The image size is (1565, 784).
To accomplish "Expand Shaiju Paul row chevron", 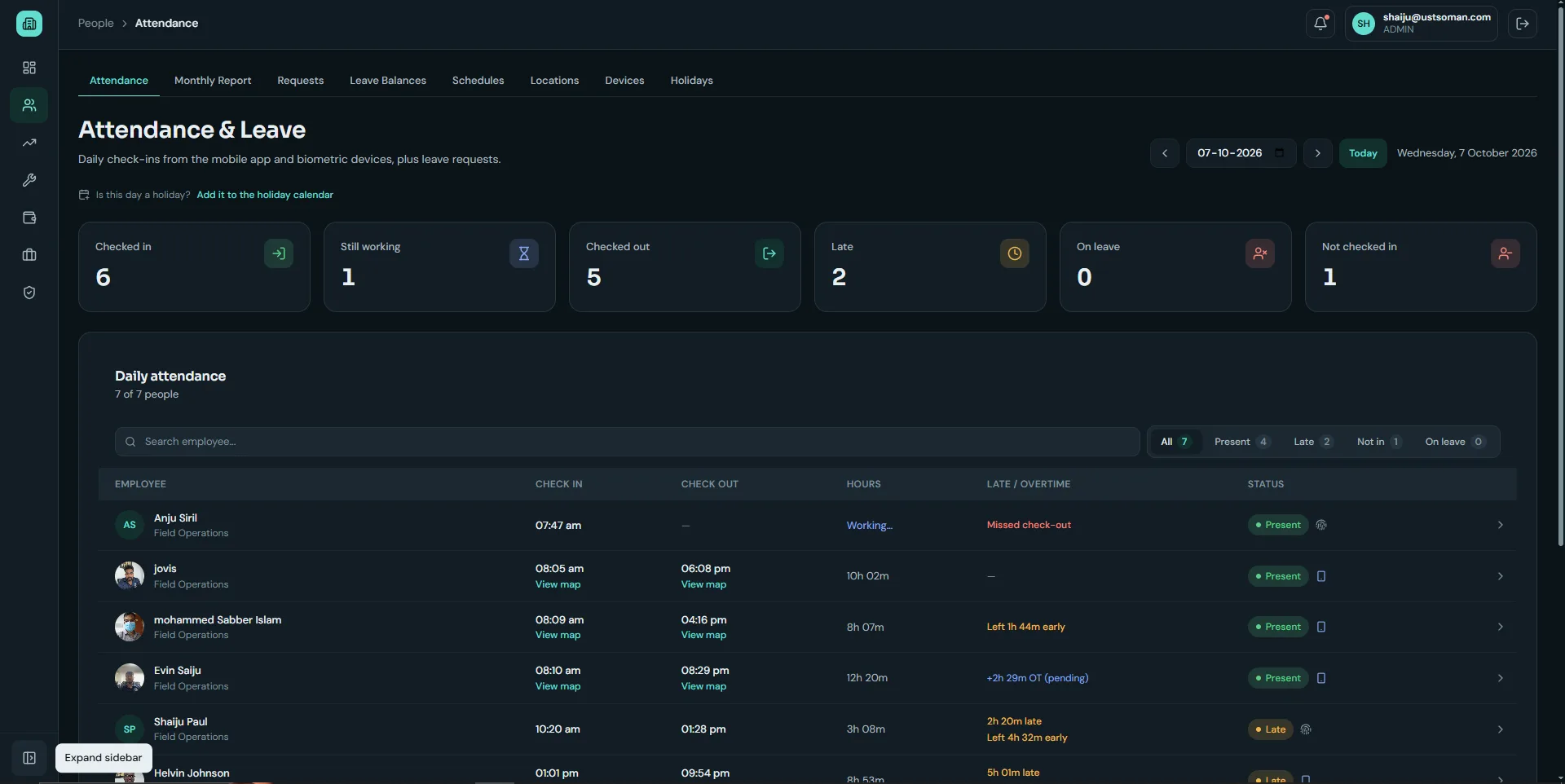I will (1500, 729).
